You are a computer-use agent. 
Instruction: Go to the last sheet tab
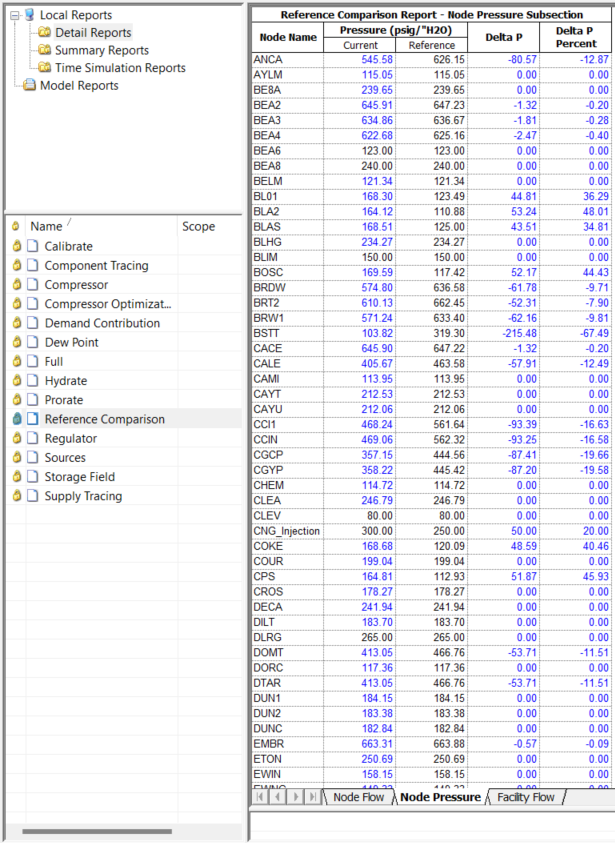pos(312,797)
